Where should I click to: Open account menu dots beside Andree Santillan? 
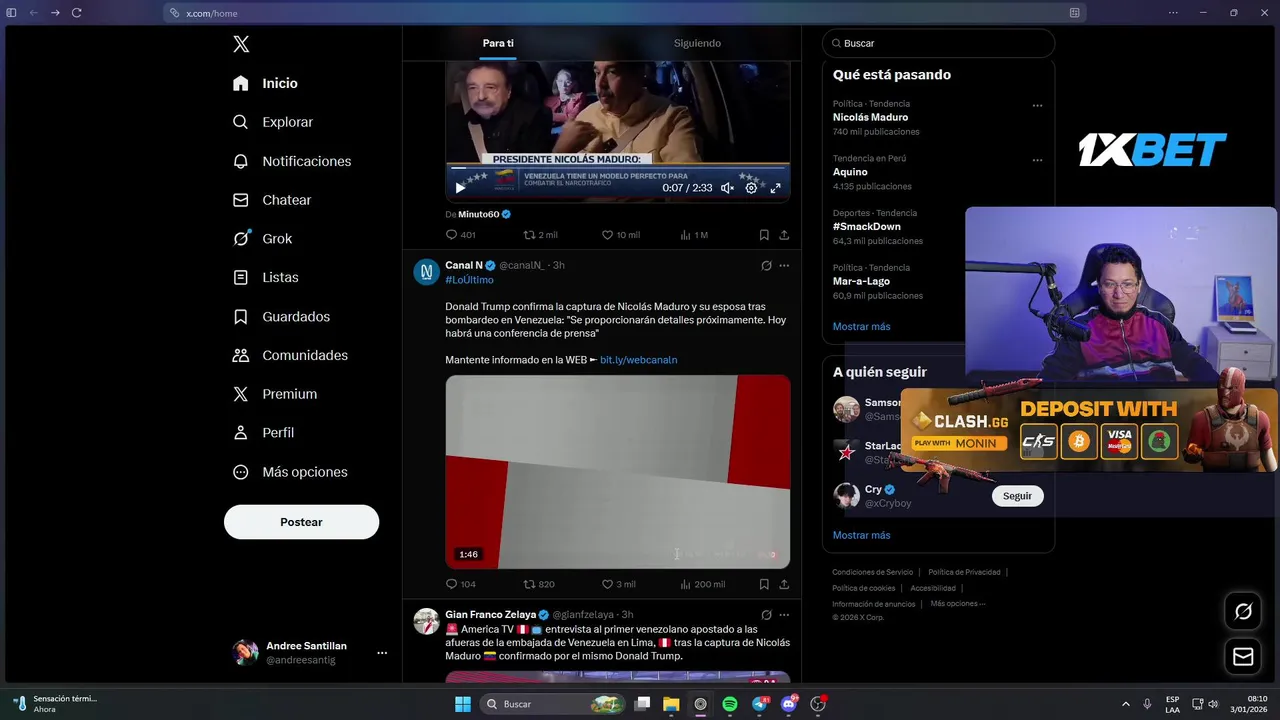coord(382,653)
